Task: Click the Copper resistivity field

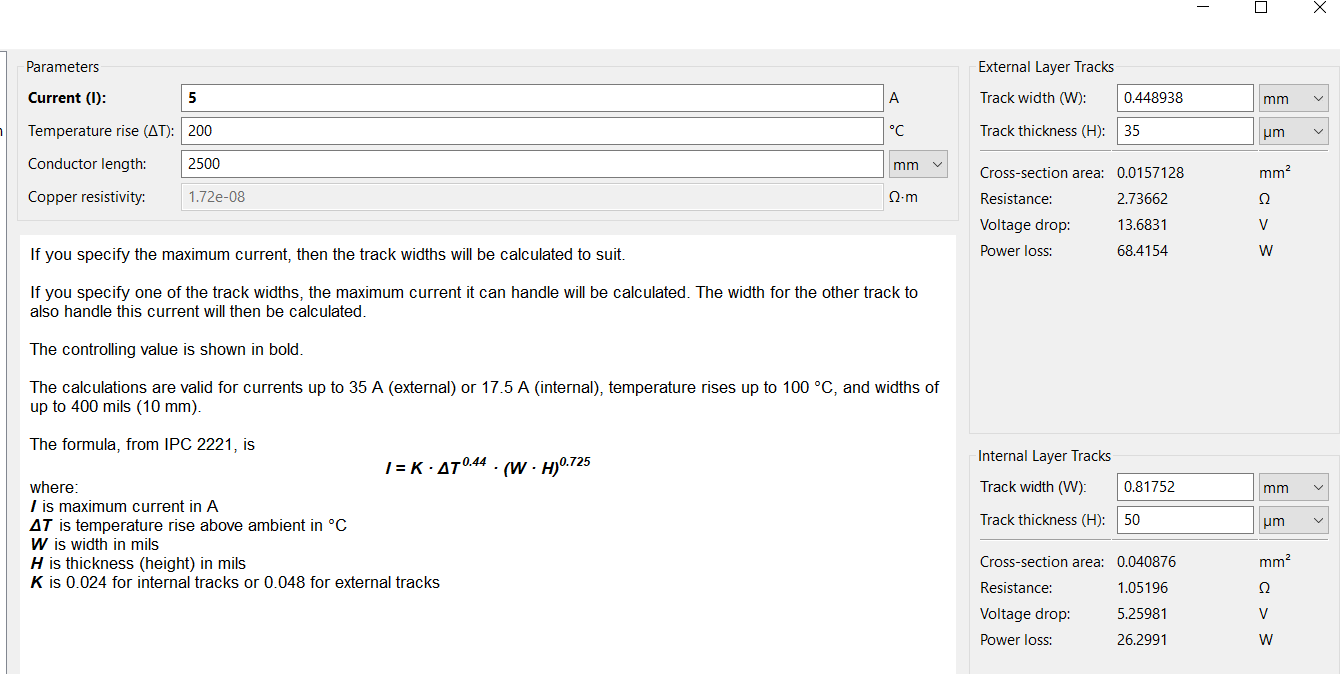Action: (532, 197)
